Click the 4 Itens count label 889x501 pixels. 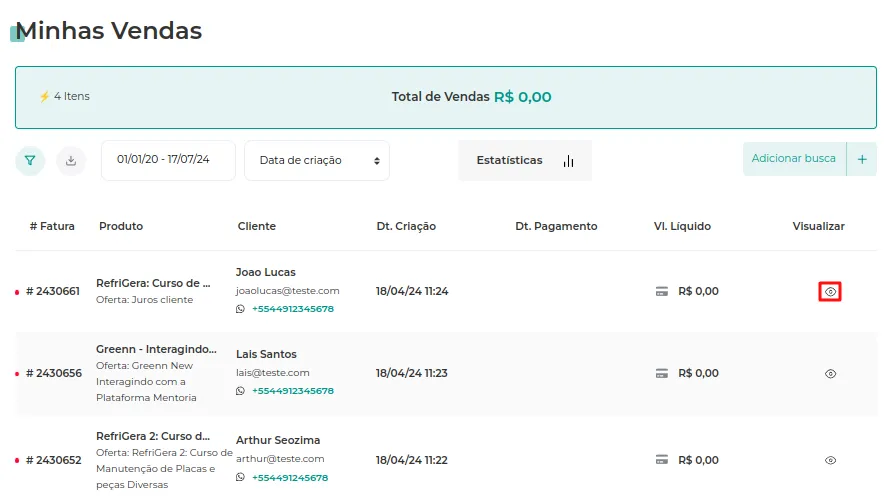[x=71, y=96]
